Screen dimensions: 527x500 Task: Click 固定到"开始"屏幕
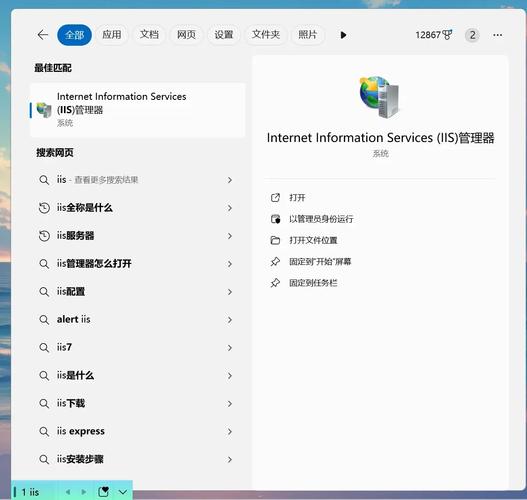pyautogui.click(x=320, y=261)
